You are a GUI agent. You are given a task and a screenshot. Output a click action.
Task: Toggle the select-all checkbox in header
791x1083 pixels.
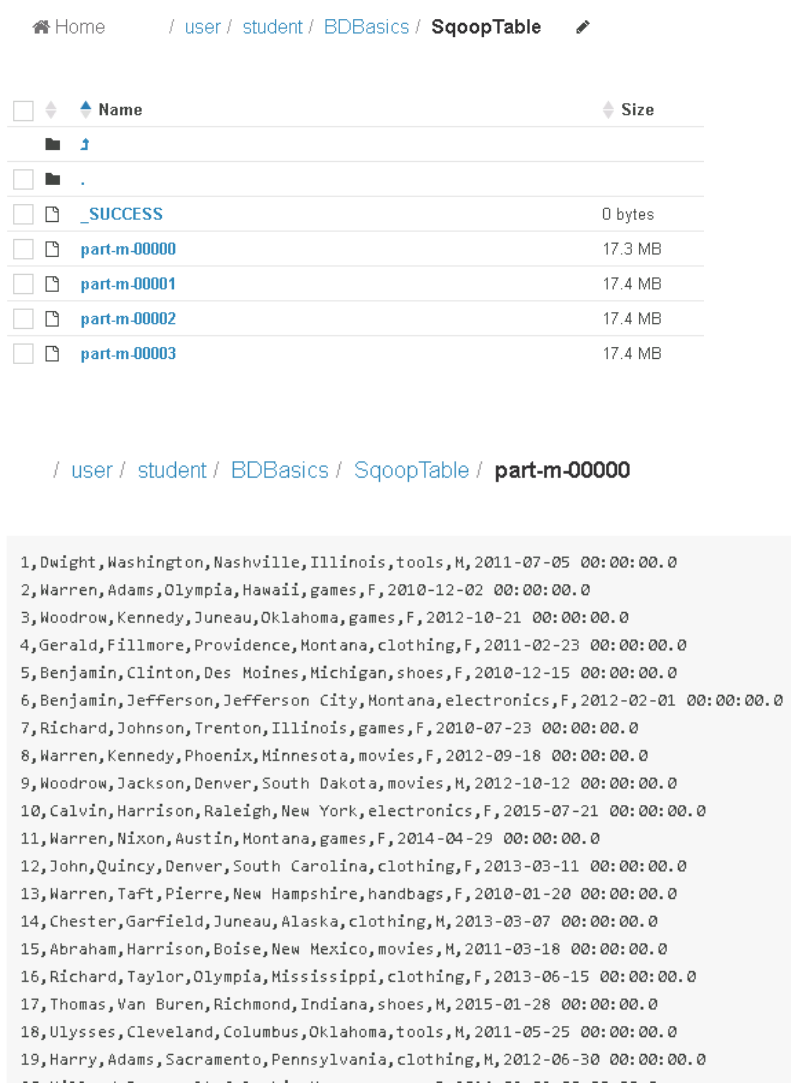pos(23,110)
